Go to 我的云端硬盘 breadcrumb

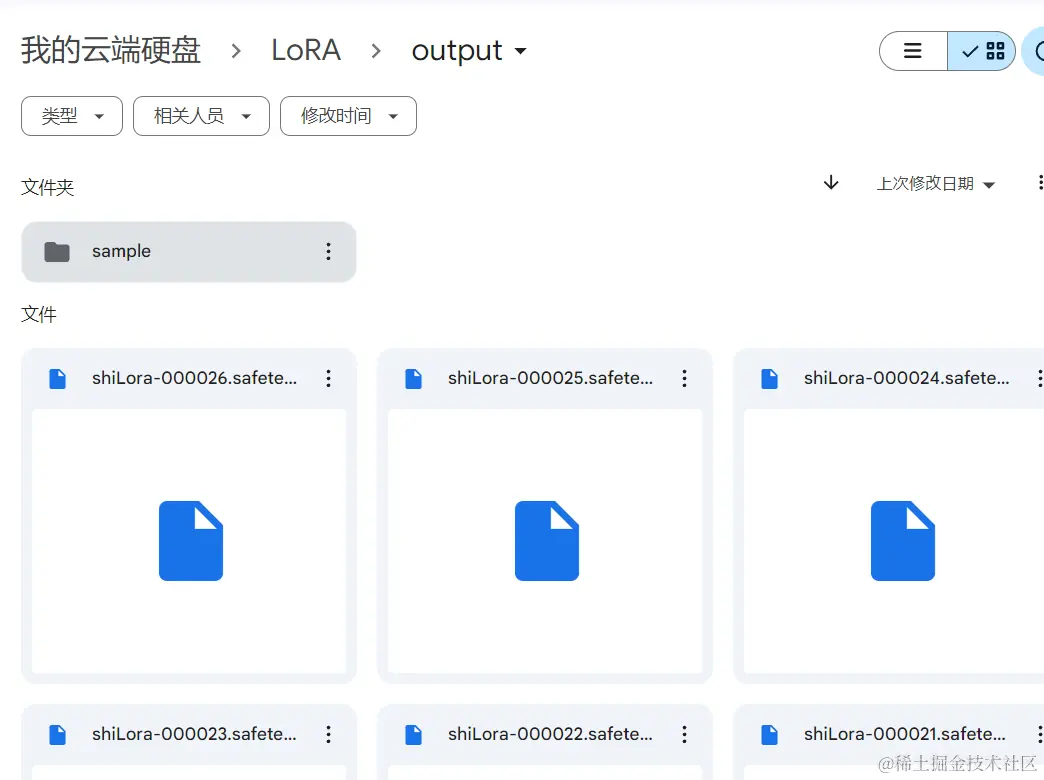tap(111, 51)
